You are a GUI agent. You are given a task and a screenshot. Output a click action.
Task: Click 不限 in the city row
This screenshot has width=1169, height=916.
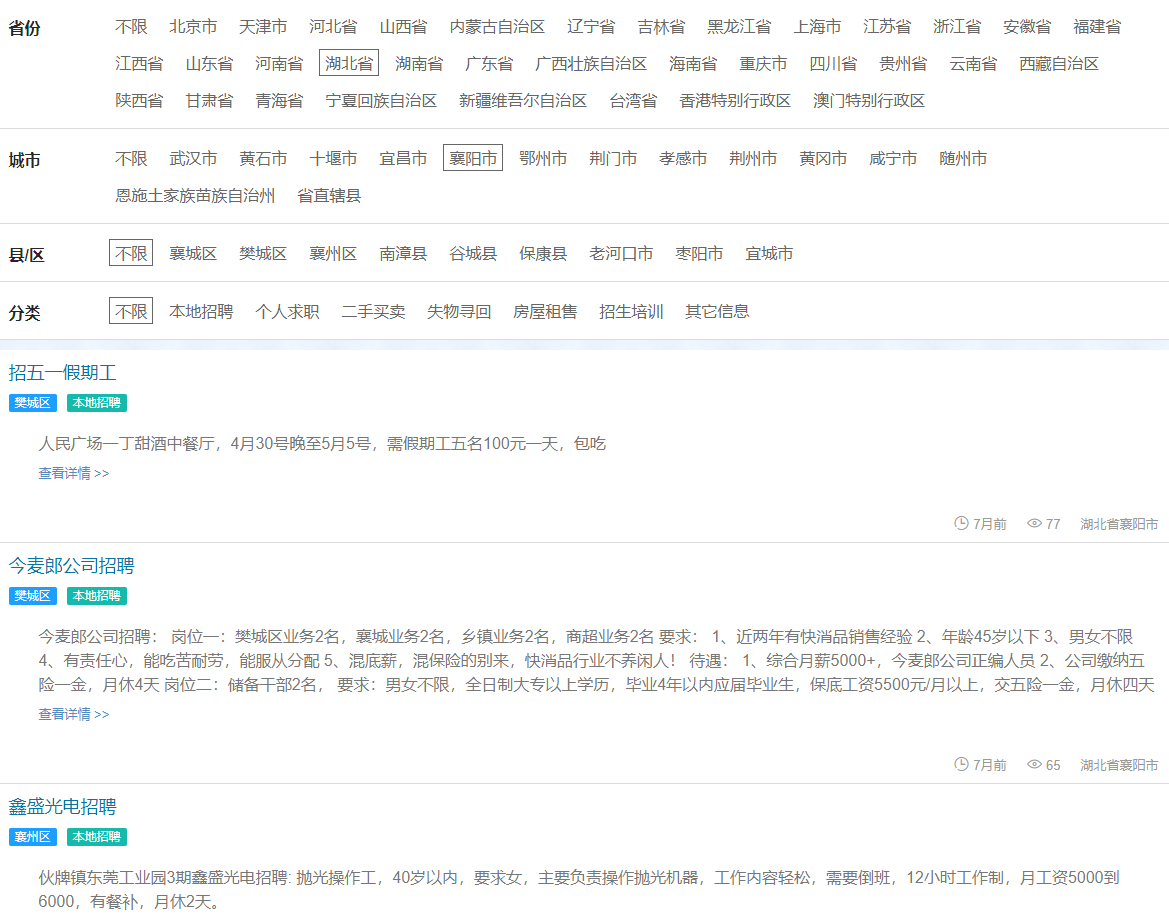(x=131, y=159)
